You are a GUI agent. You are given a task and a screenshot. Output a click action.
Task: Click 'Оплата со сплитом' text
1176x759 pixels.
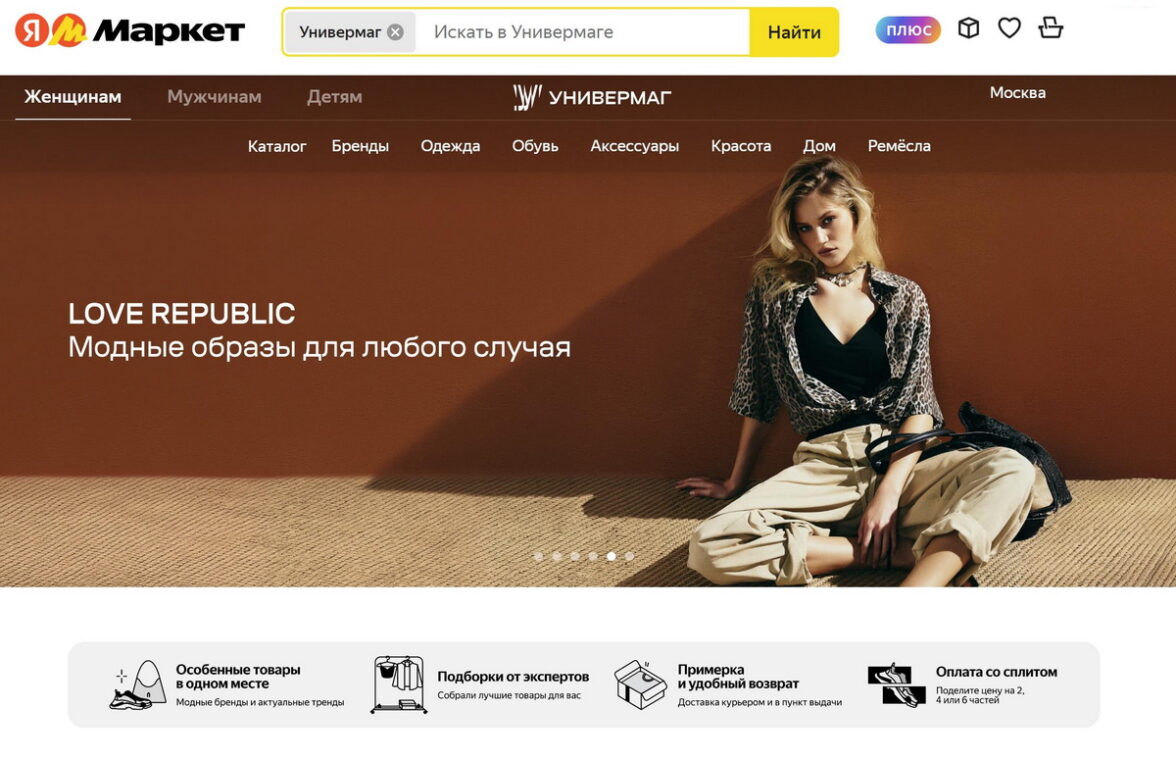point(996,672)
